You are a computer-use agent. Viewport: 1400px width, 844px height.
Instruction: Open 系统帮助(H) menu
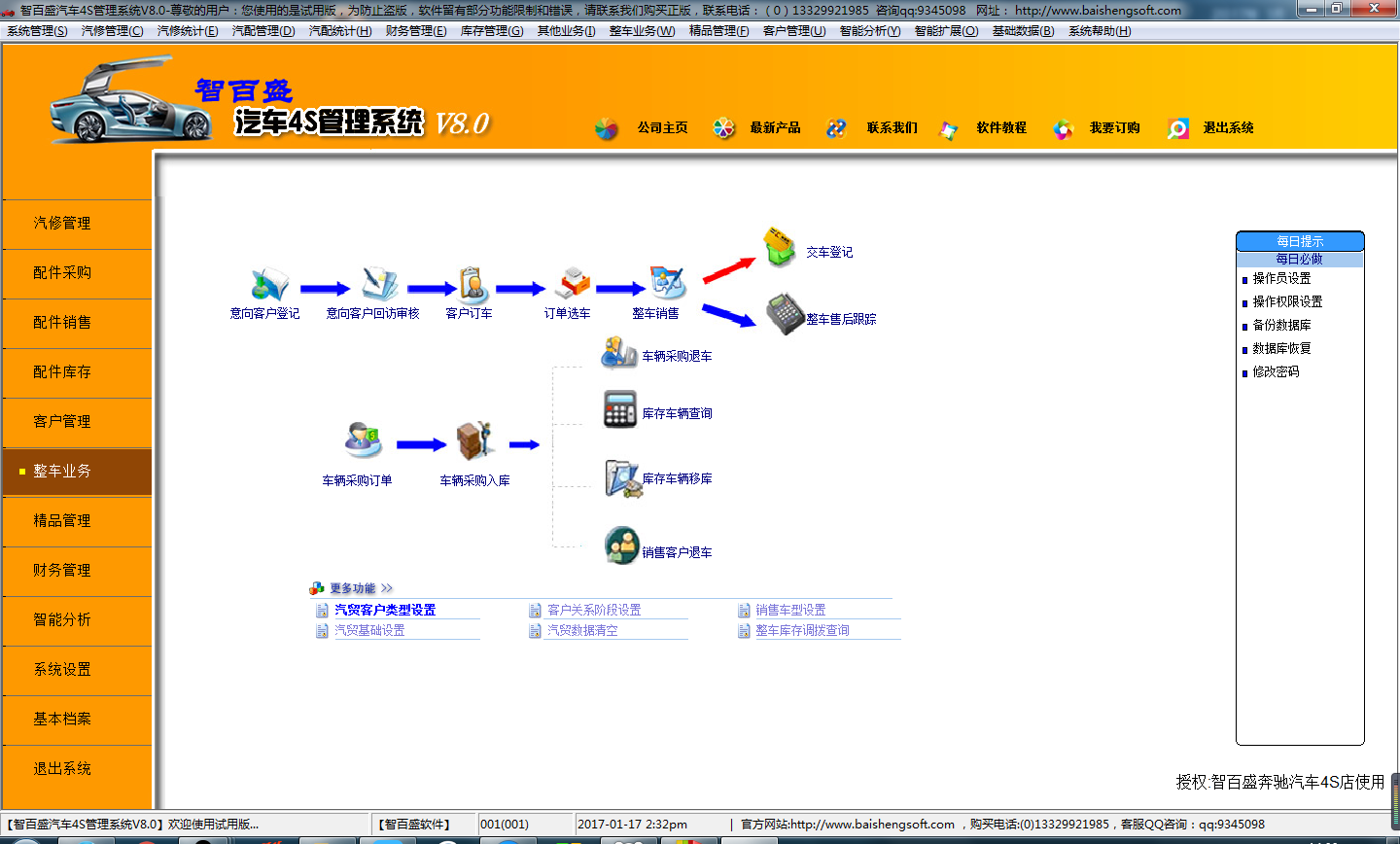pyautogui.click(x=1100, y=31)
